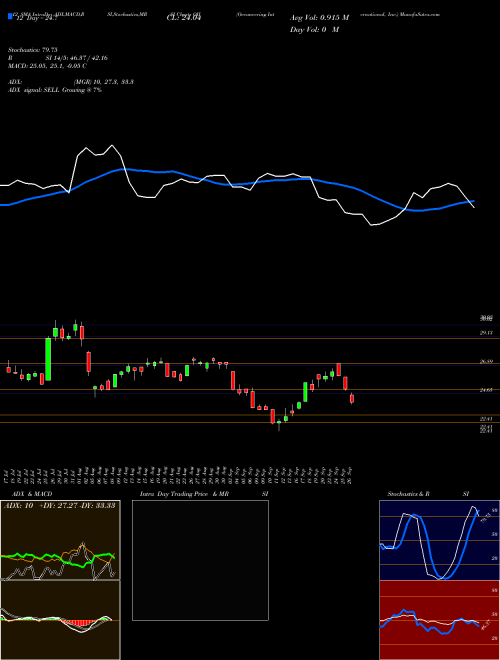The height and width of the screenshot is (660, 500).
Task: Click the '(MGR) 10, 27.3, 33.3' ADX values
Action: pyautogui.click(x=104, y=82)
